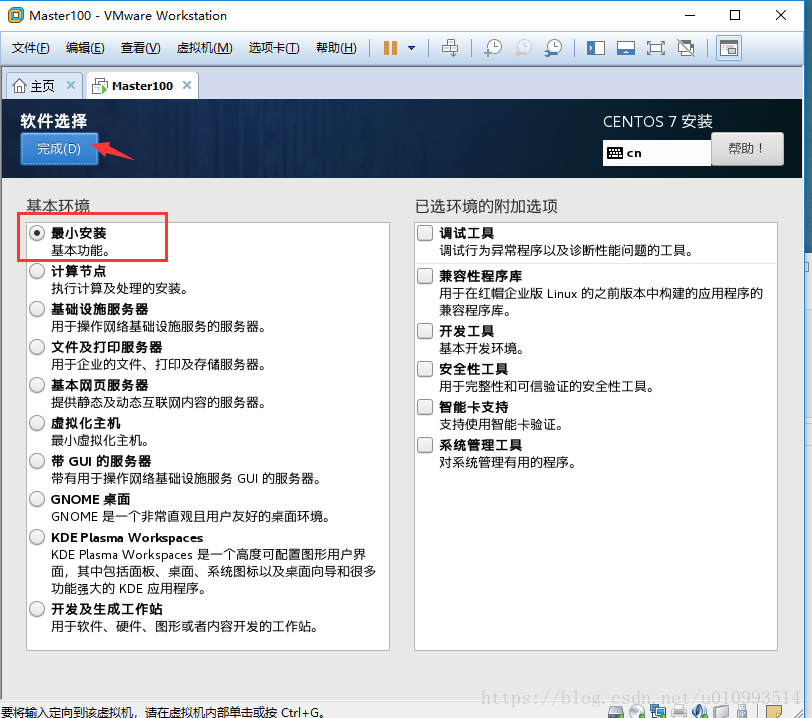Select the 开发及生成工作站 radio button
The image size is (812, 718).
[x=37, y=609]
